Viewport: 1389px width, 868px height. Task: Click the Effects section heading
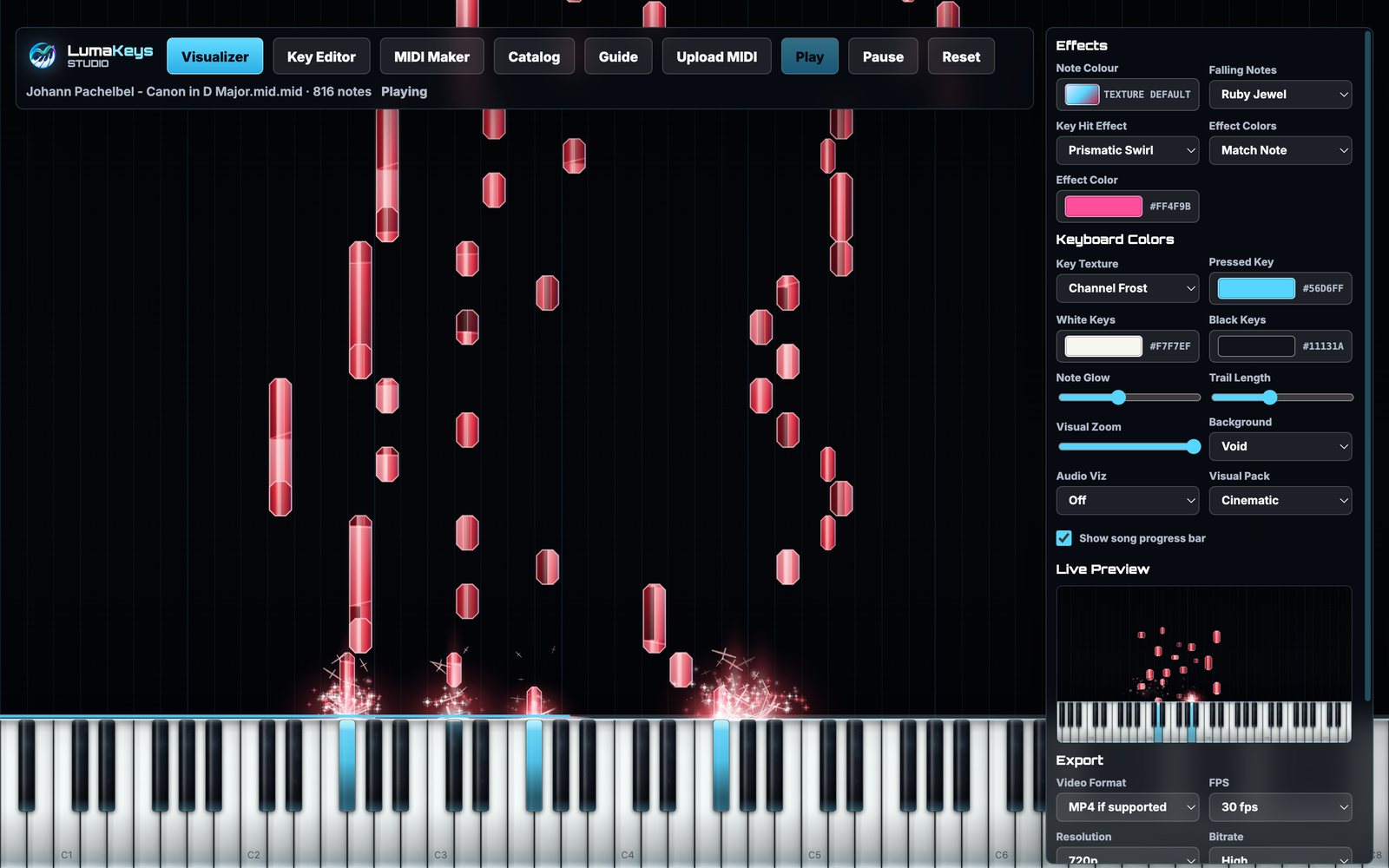(x=1082, y=45)
